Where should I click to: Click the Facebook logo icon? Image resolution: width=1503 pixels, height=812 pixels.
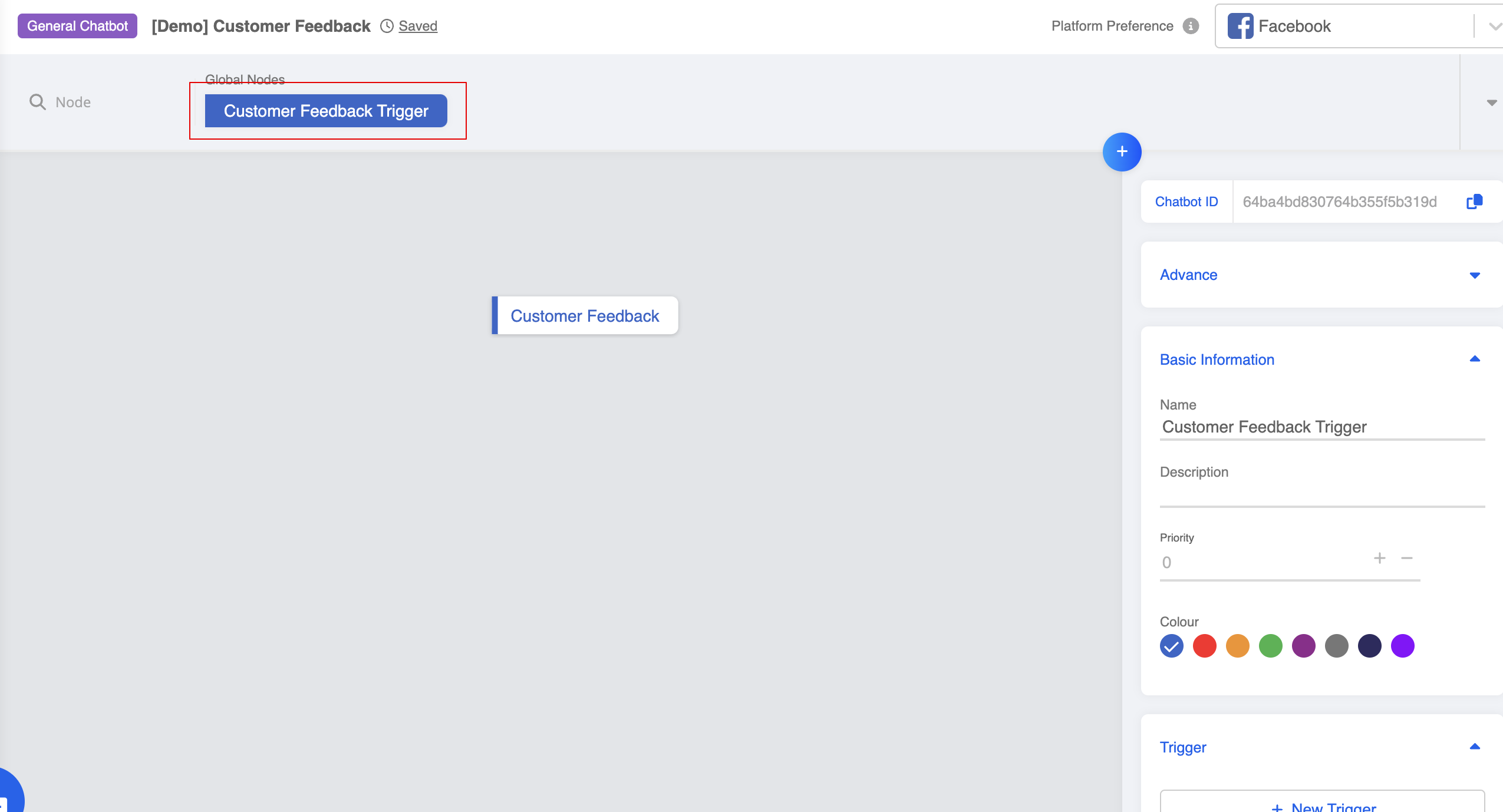coord(1240,26)
